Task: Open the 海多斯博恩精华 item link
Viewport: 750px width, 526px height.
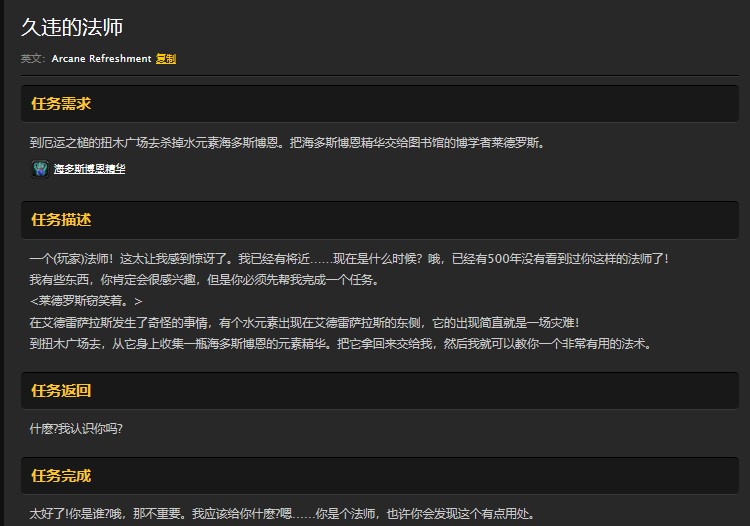Action: point(89,169)
